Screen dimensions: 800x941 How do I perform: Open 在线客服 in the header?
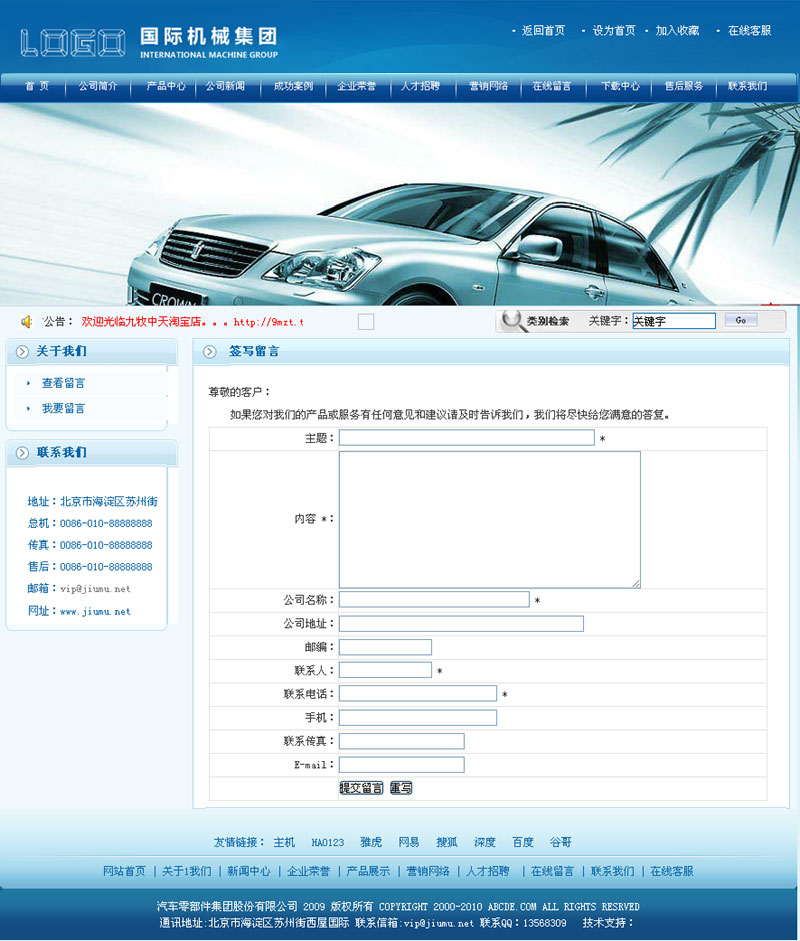(x=750, y=31)
